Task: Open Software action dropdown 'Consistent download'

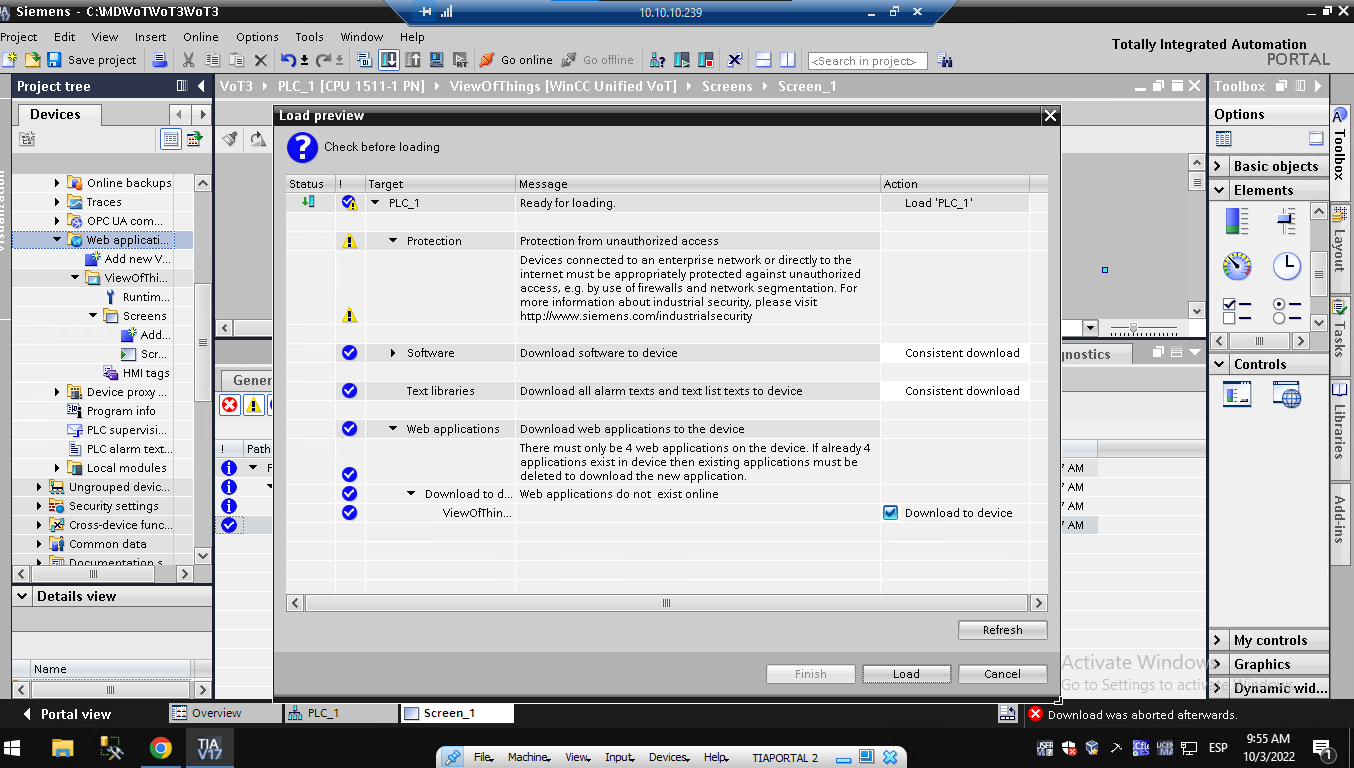Action: click(x=954, y=353)
